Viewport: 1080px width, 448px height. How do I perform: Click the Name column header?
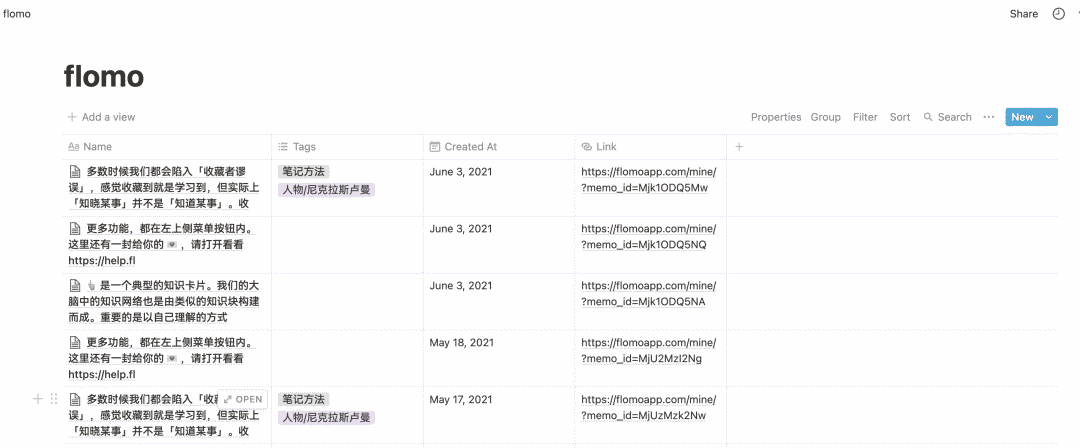coord(167,147)
